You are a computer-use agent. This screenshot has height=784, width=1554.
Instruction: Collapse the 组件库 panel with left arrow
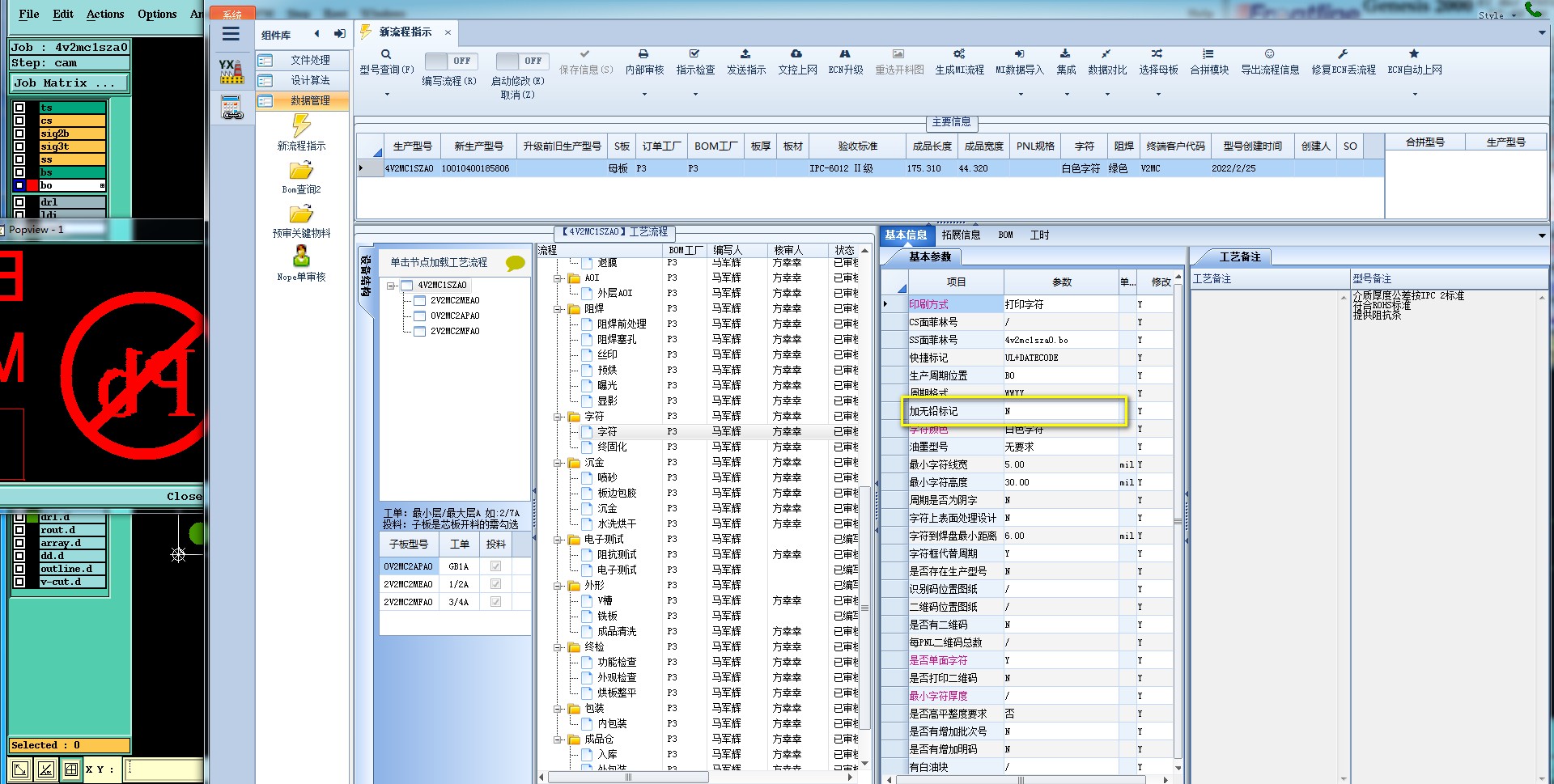(x=316, y=34)
